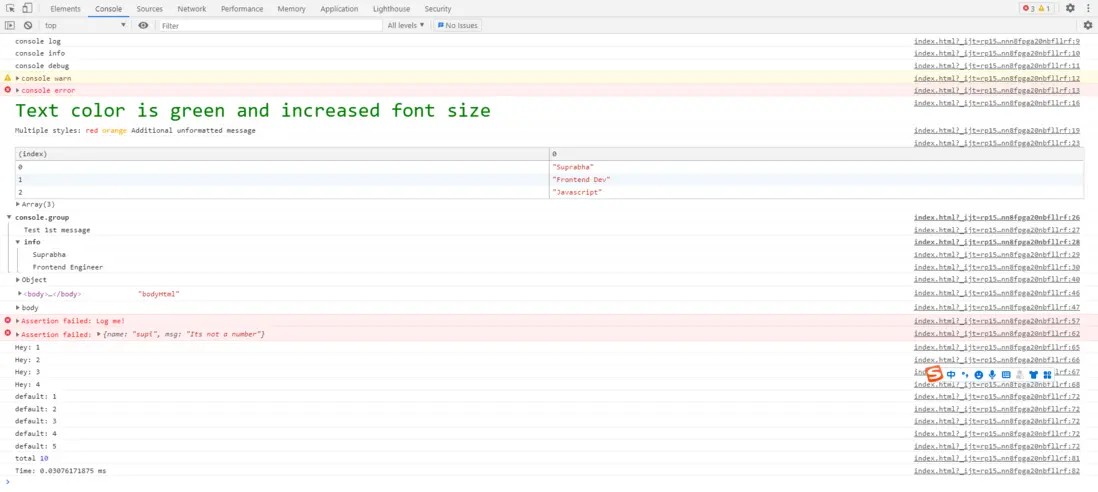Image resolution: width=1098 pixels, height=492 pixels.
Task: Click the Frontend Engineer log line
Action: 67,267
